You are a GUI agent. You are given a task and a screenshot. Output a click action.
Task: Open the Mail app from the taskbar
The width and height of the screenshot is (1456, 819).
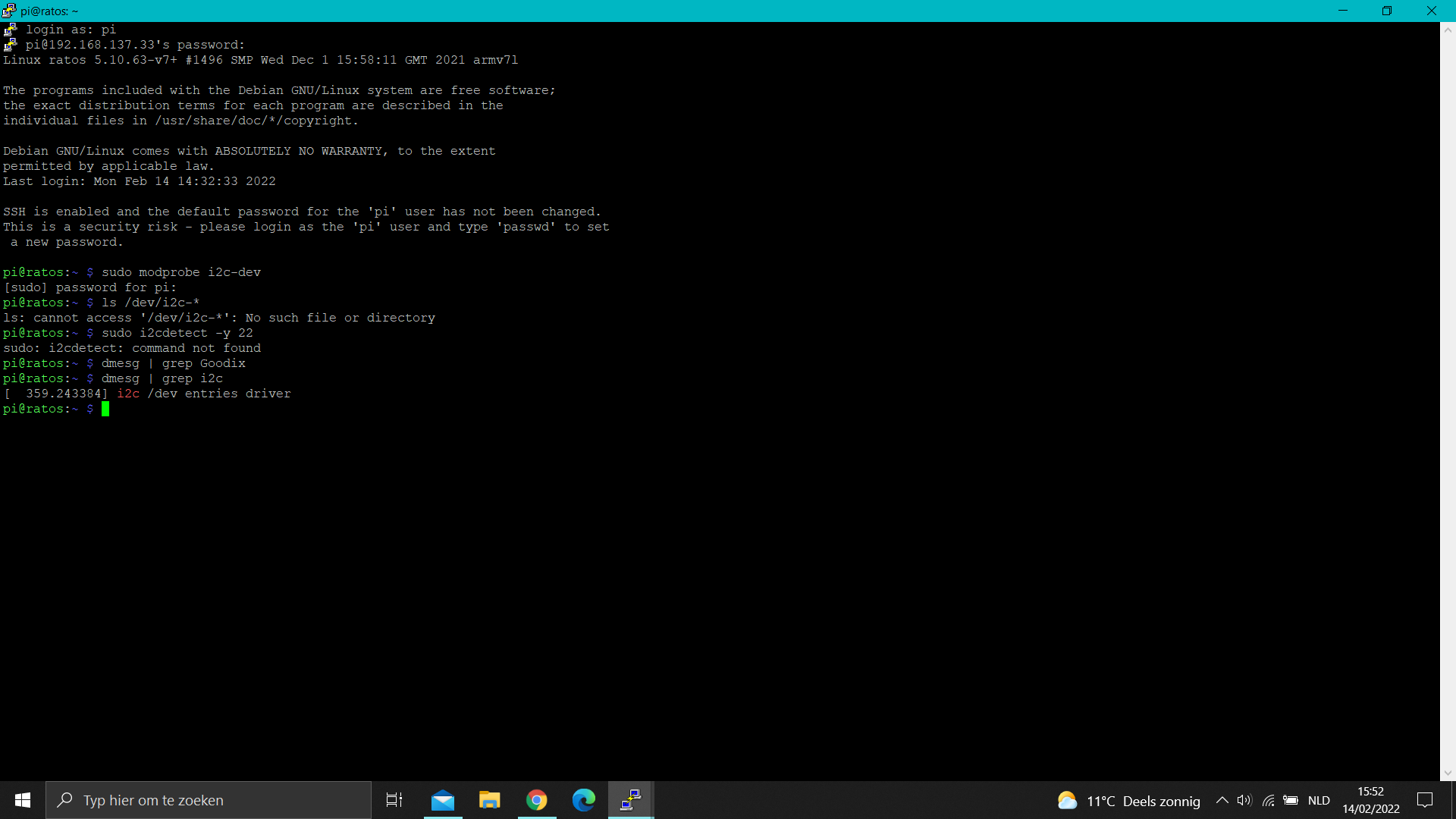[443, 800]
